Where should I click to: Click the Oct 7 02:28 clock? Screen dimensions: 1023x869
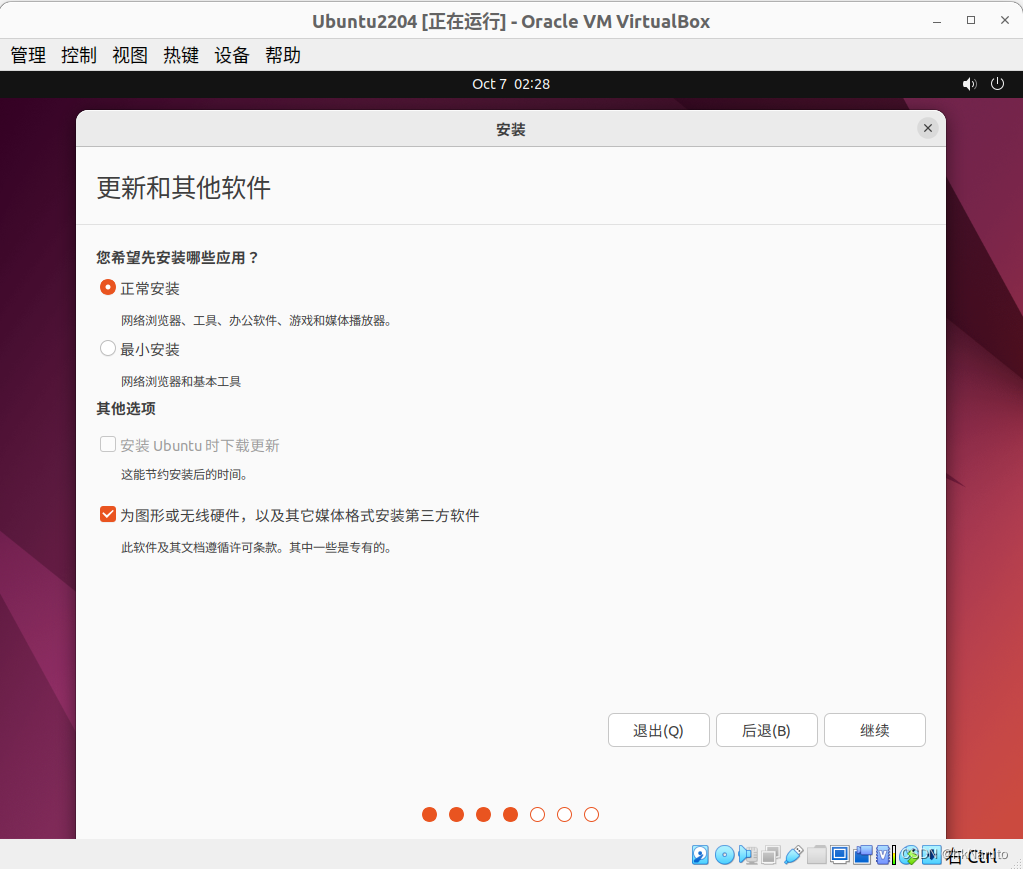[511, 84]
